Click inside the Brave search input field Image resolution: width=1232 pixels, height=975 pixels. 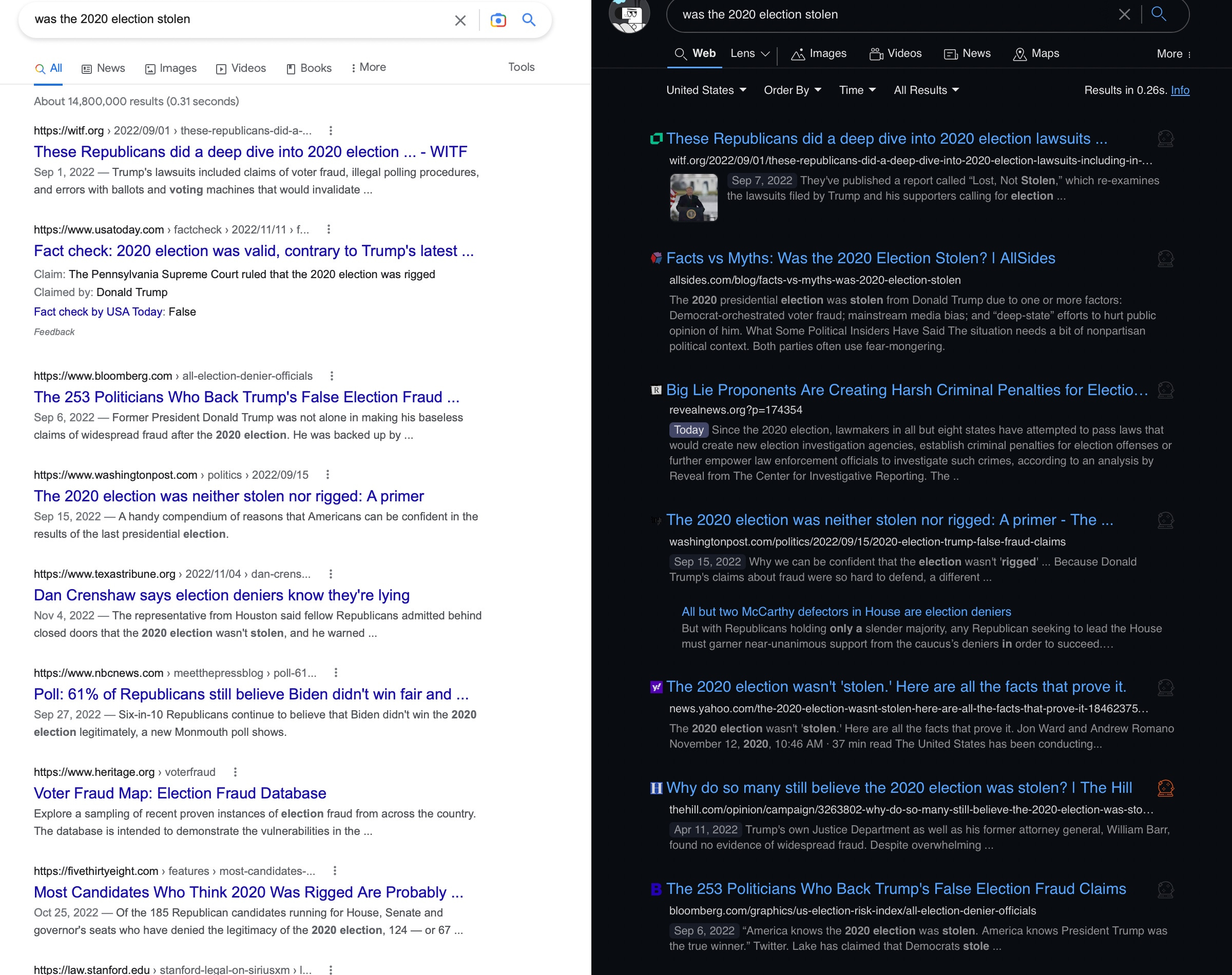(896, 15)
